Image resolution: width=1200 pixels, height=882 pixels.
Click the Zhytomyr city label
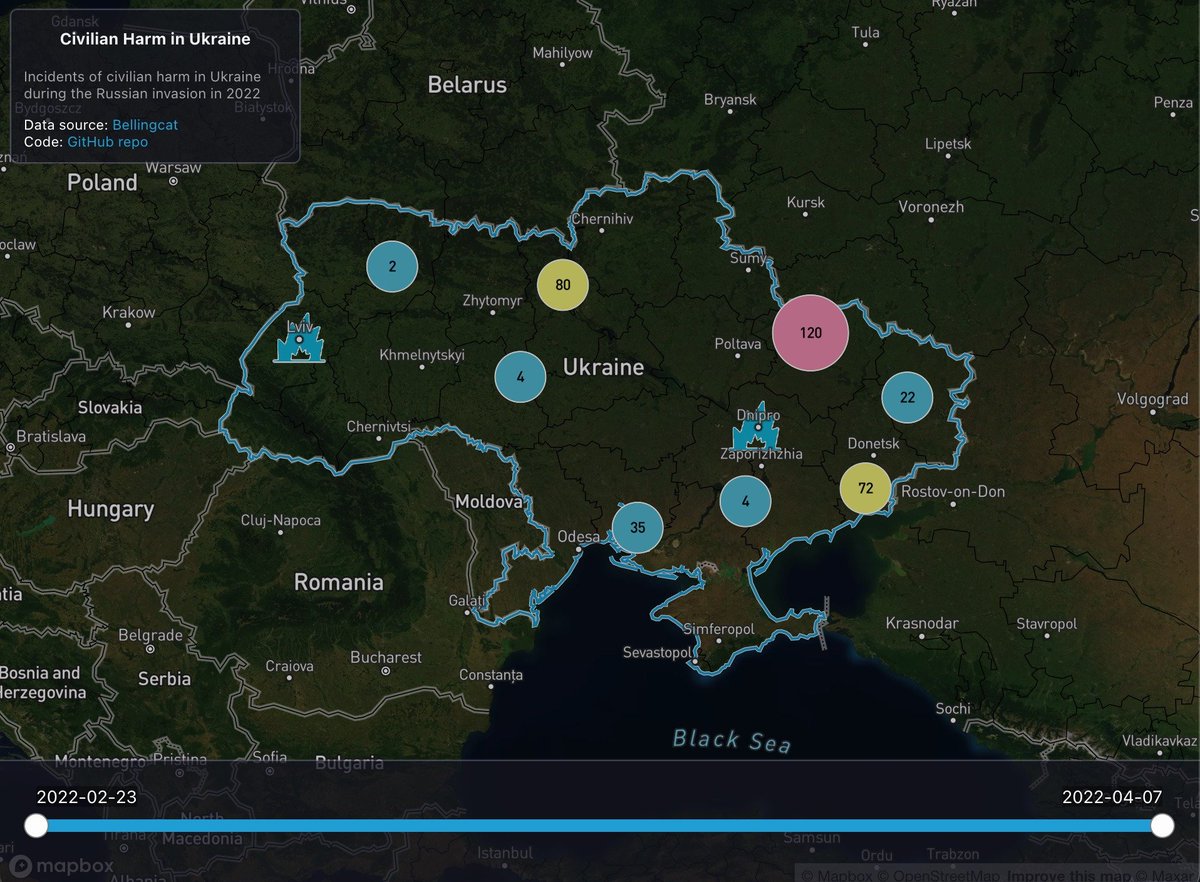click(x=493, y=300)
